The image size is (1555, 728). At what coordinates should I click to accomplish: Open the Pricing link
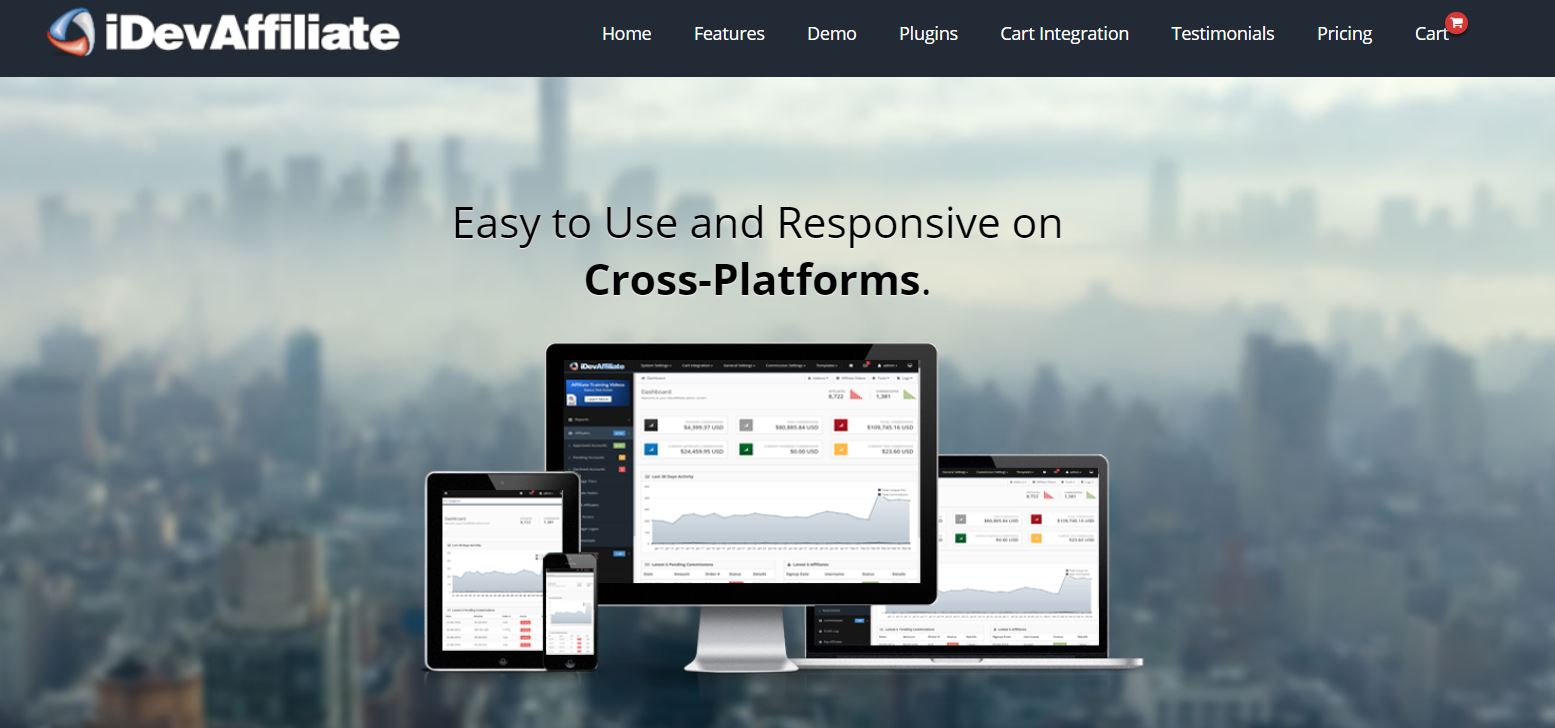1344,34
